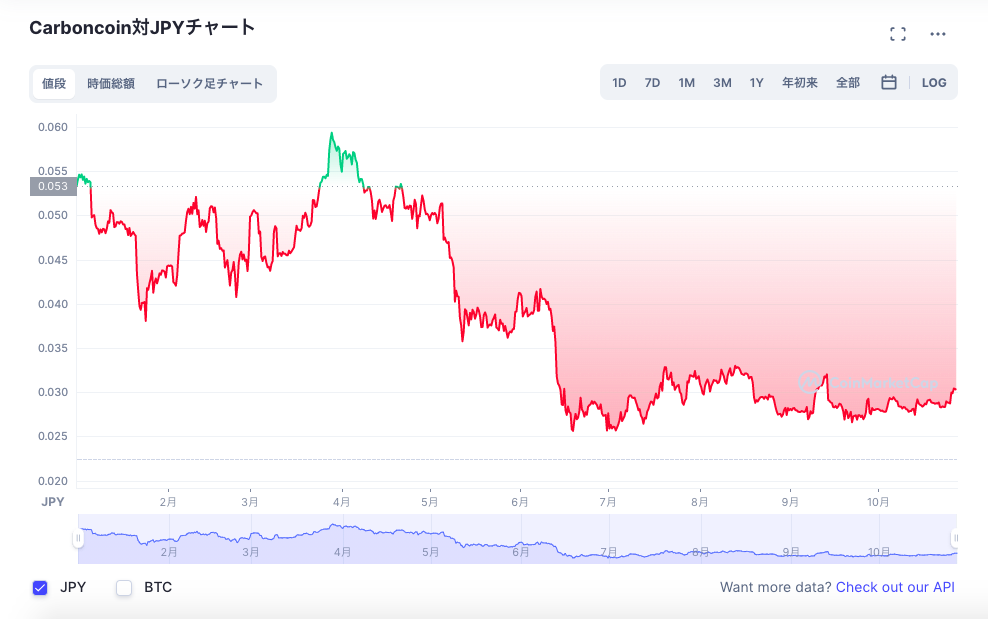Grab the left handle of the range slider
Viewport: 988px width, 619px height.
pos(79,538)
